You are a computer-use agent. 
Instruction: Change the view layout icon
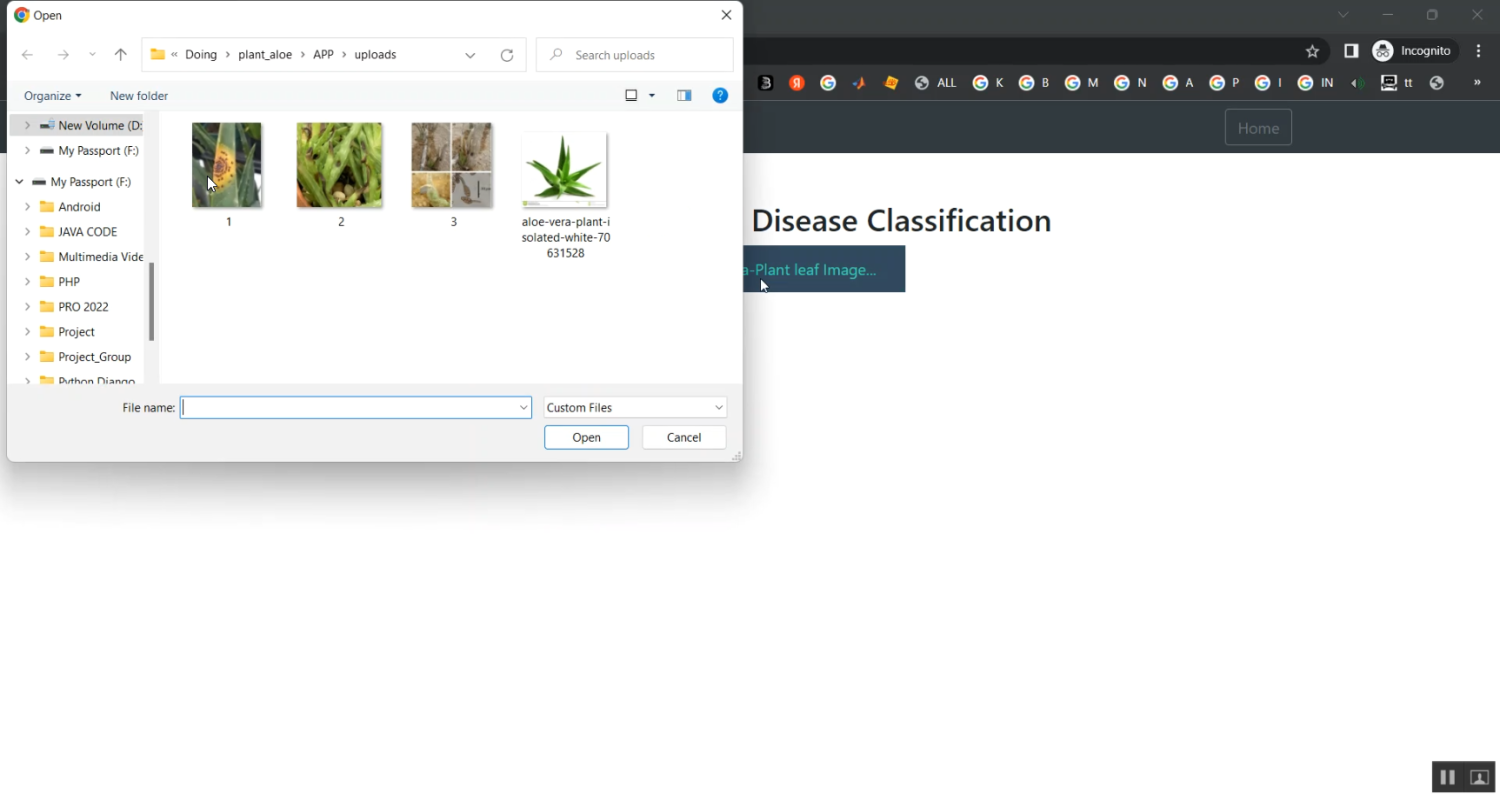click(631, 96)
